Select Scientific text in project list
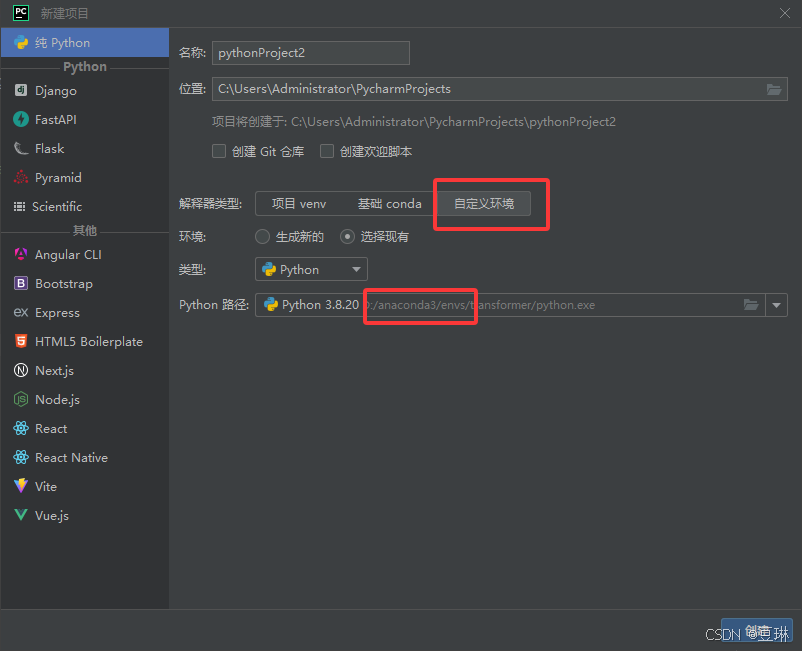Screen dimensions: 802x651 tap(57, 207)
